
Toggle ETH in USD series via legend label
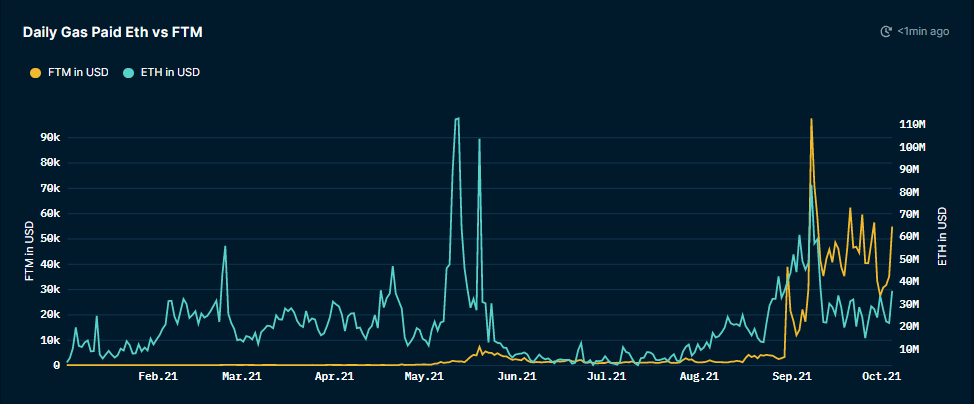point(169,72)
